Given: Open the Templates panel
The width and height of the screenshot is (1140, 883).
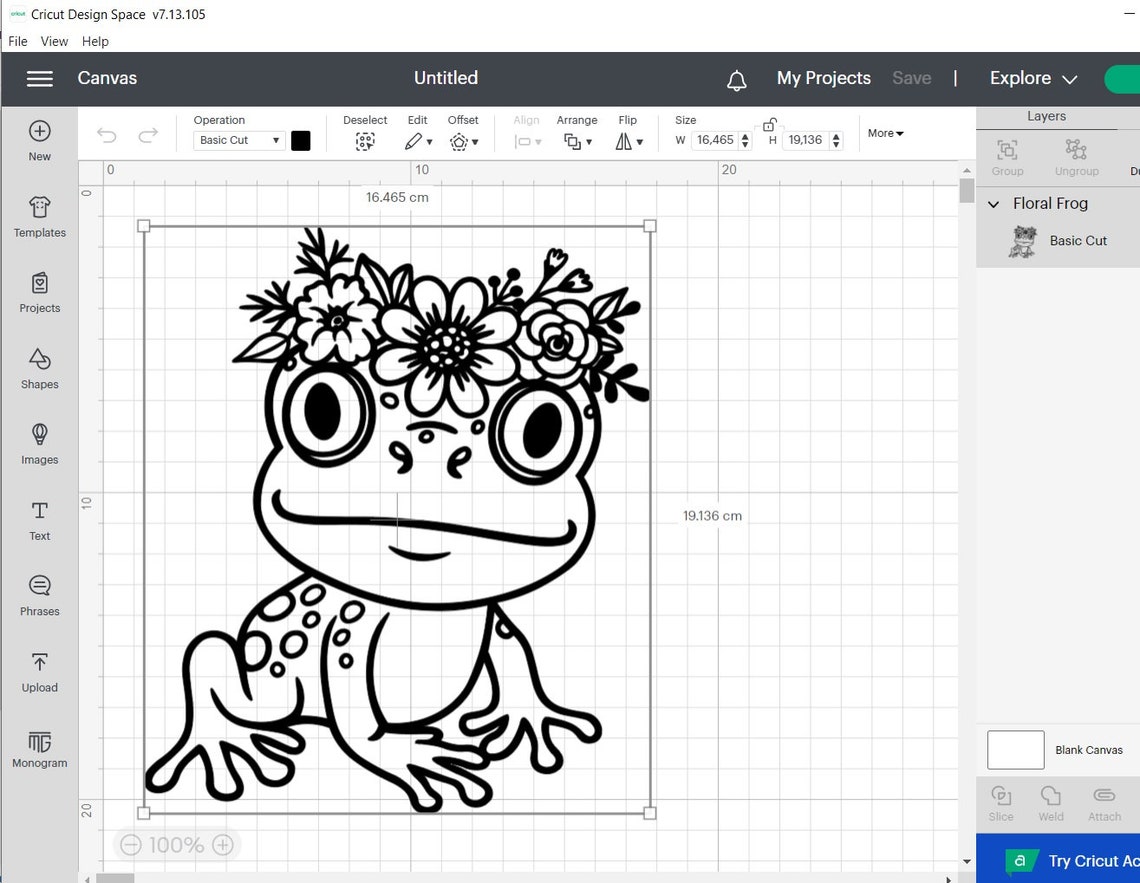Looking at the screenshot, I should tap(39, 217).
